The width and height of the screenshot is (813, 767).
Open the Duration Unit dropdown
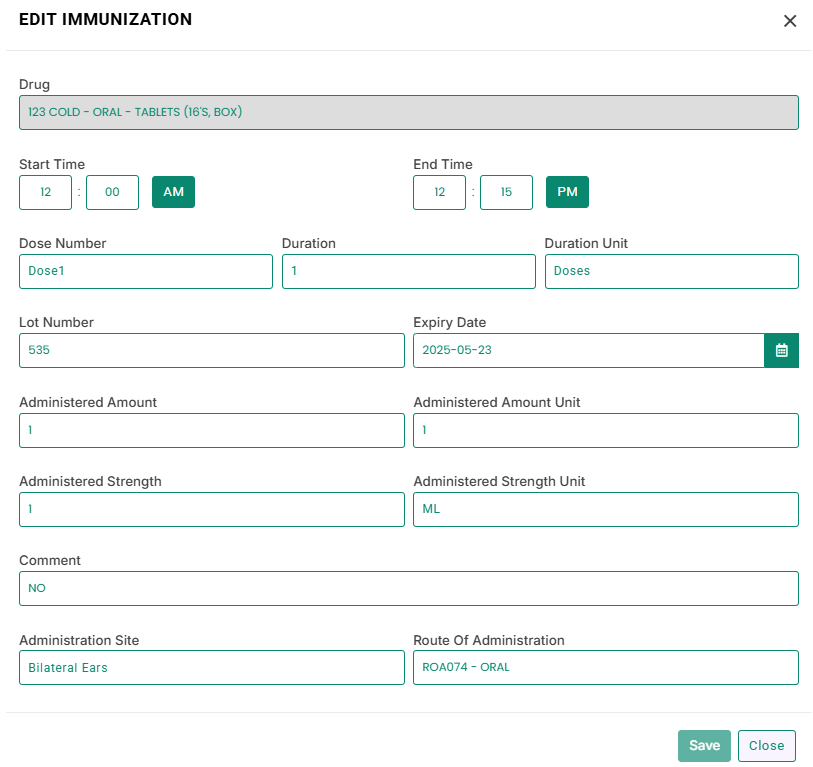(x=671, y=271)
